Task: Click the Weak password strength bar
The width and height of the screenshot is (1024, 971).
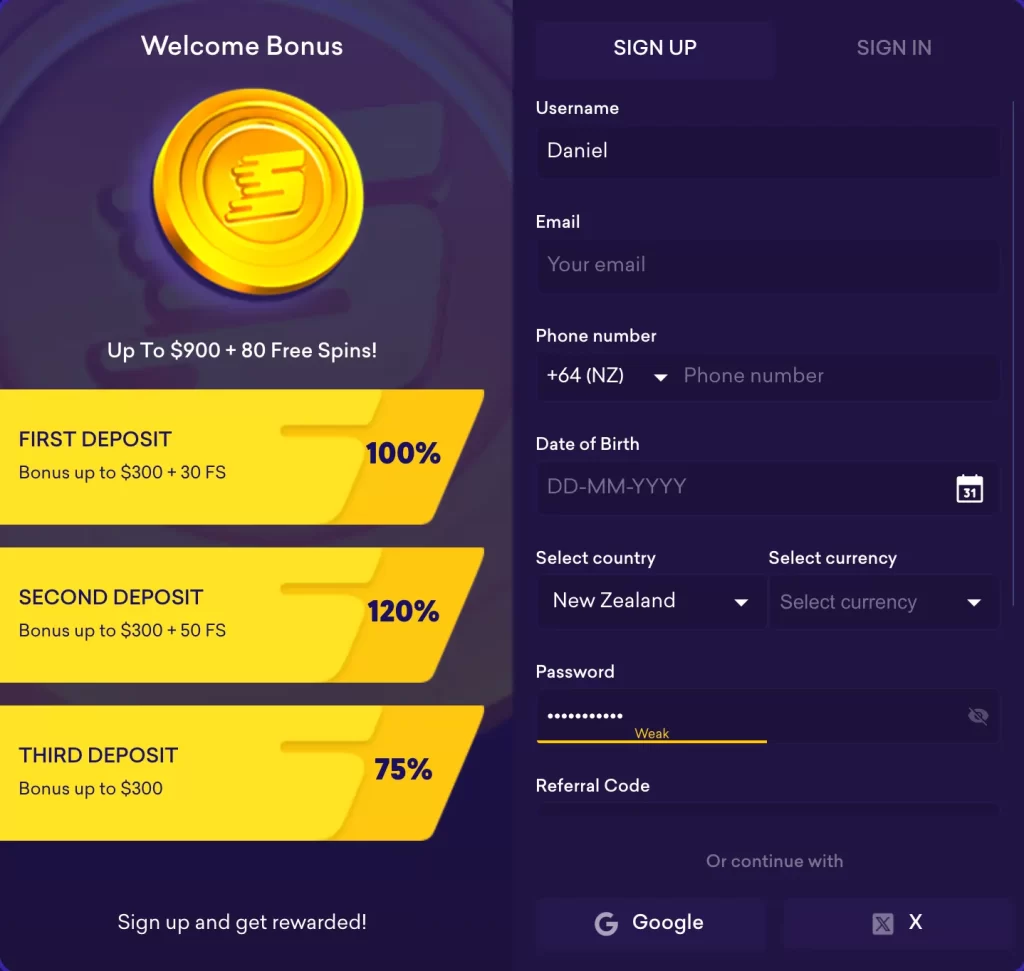Action: click(x=651, y=739)
